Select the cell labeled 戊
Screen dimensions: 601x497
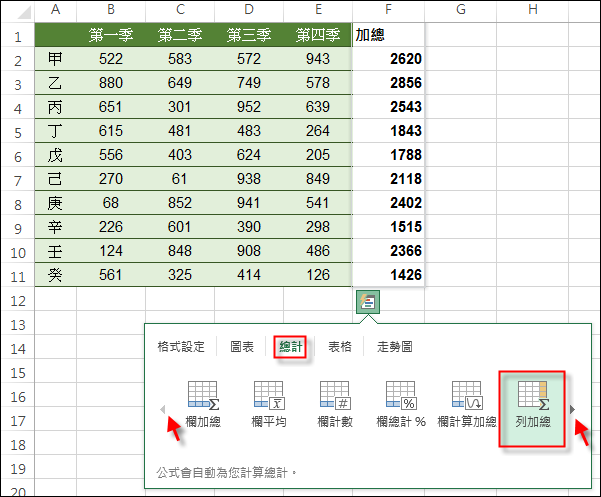(56, 155)
